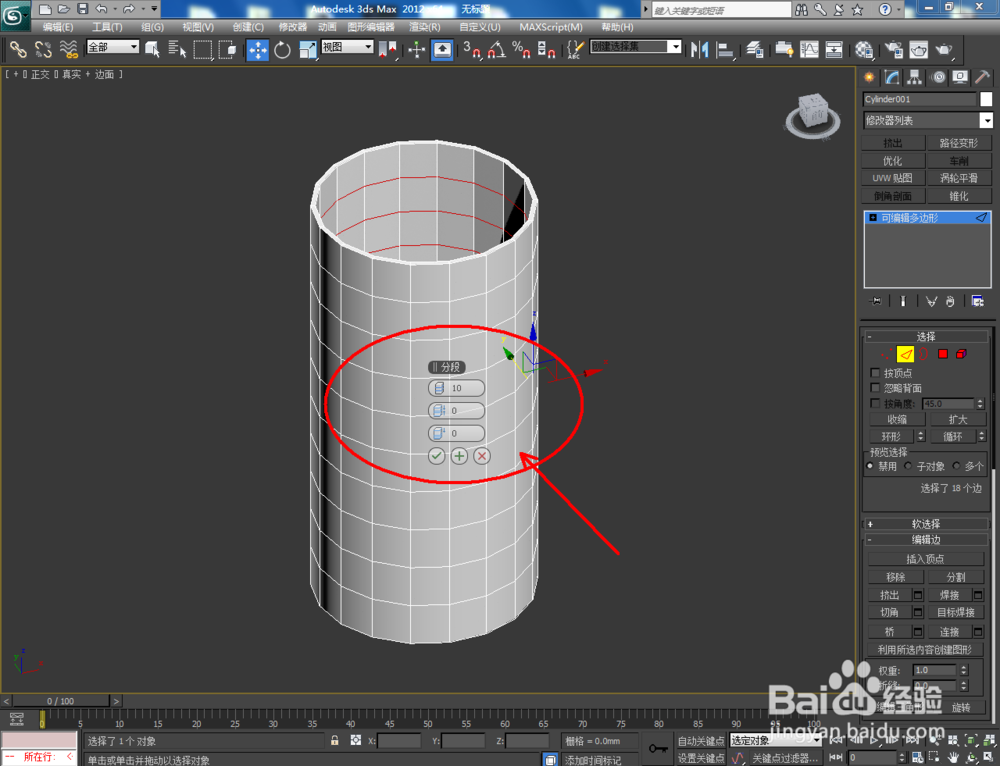Click caddy Apply and Continue plus

click(459, 456)
